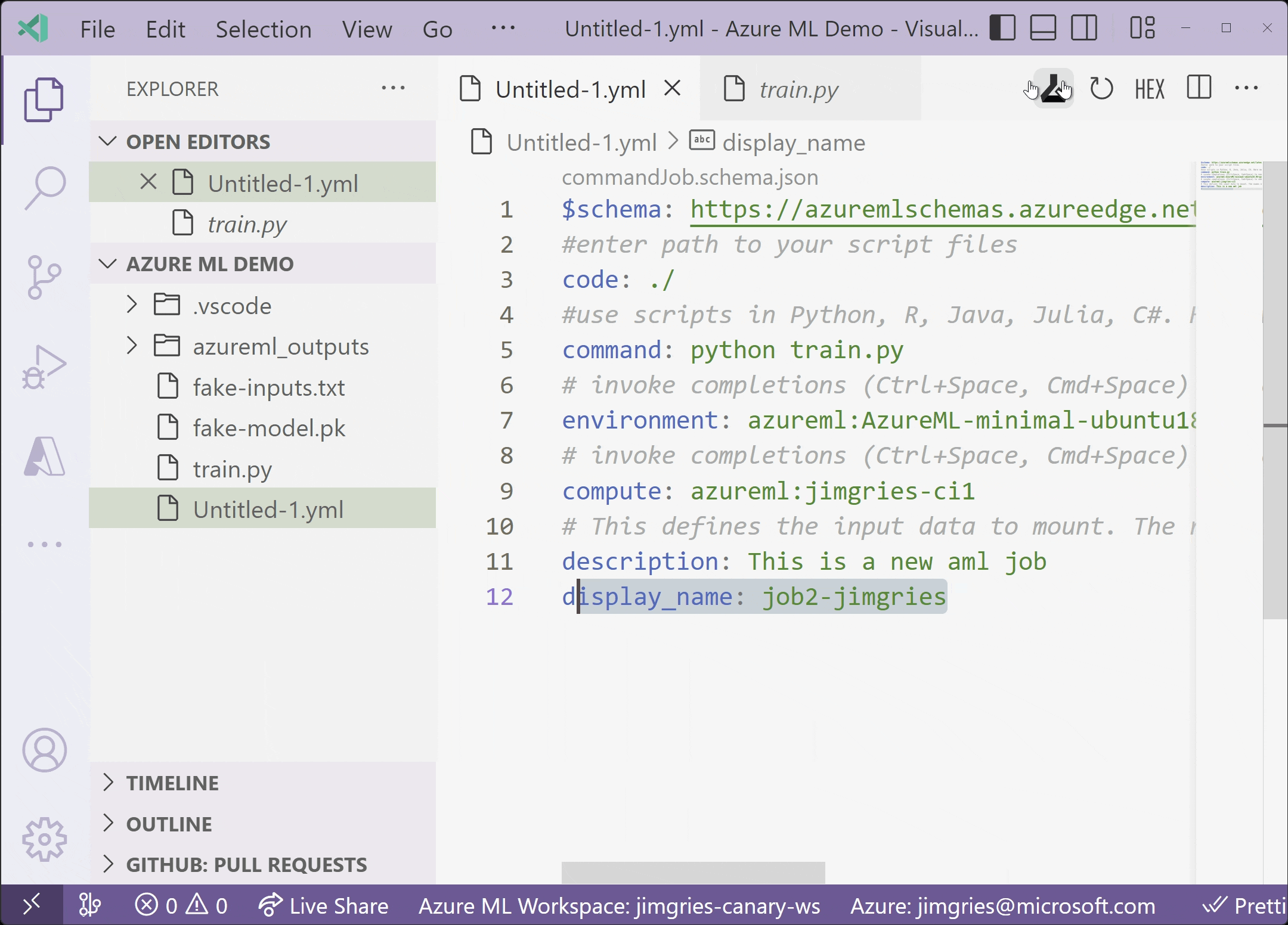Open the Azure extension view
This screenshot has width=1288, height=925.
[x=45, y=456]
